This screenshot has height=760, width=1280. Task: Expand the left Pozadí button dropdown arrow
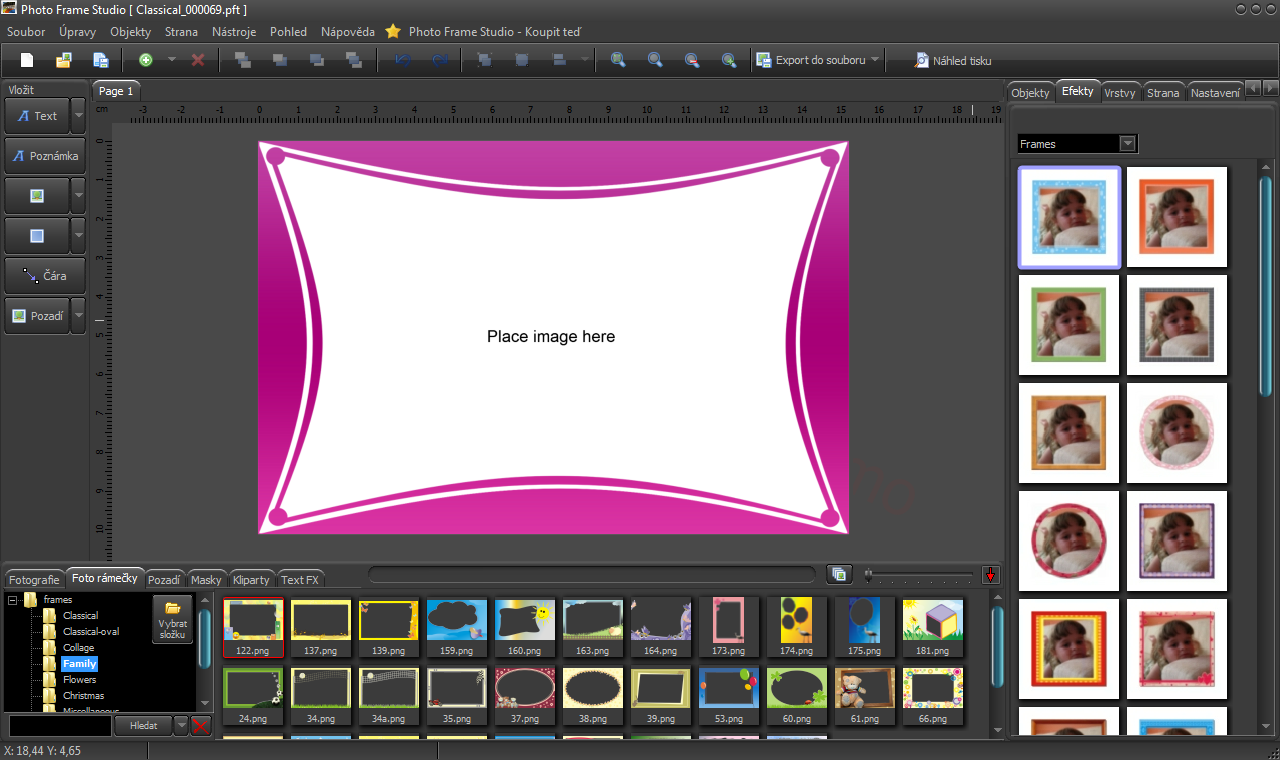click(78, 315)
